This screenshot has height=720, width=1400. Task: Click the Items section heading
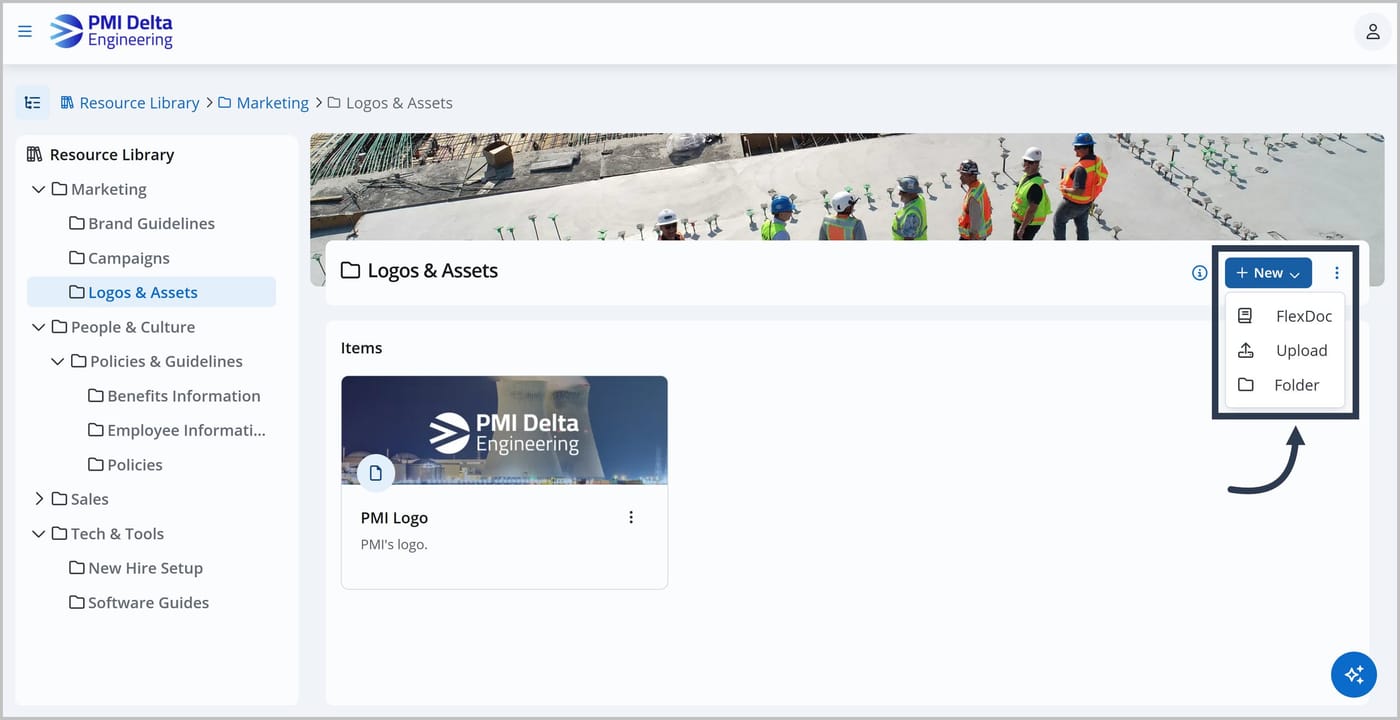(x=361, y=348)
